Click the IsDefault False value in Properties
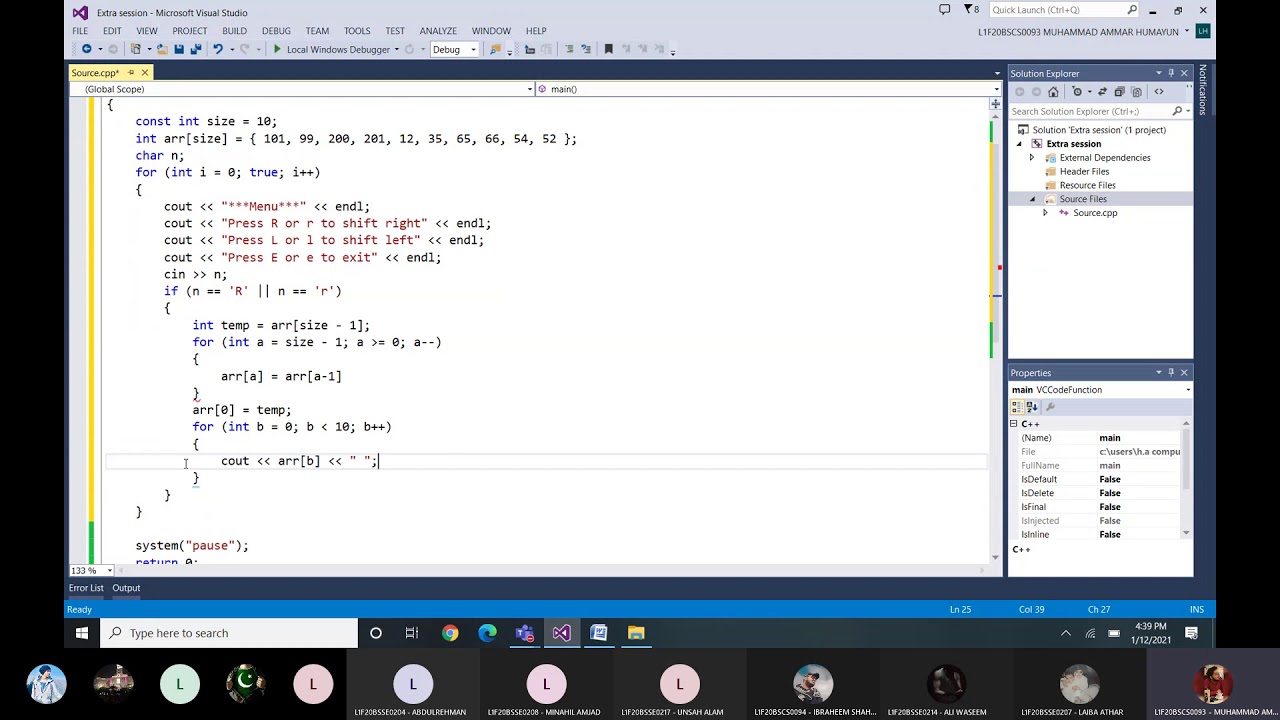This screenshot has width=1280, height=720. pos(1139,479)
